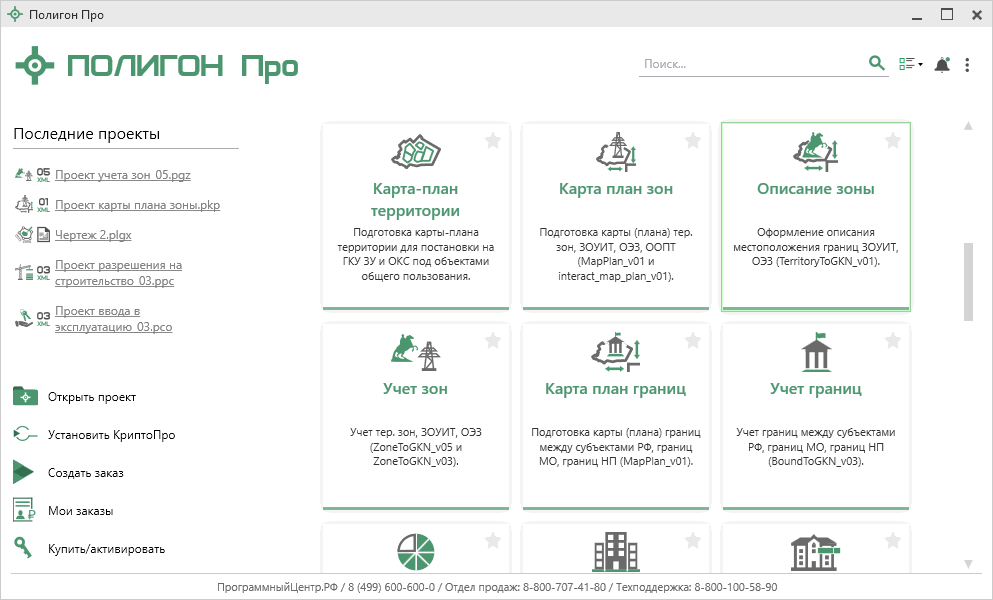The image size is (993, 600).
Task: Click the Установить КриптоПро icon
Action: pyautogui.click(x=25, y=434)
